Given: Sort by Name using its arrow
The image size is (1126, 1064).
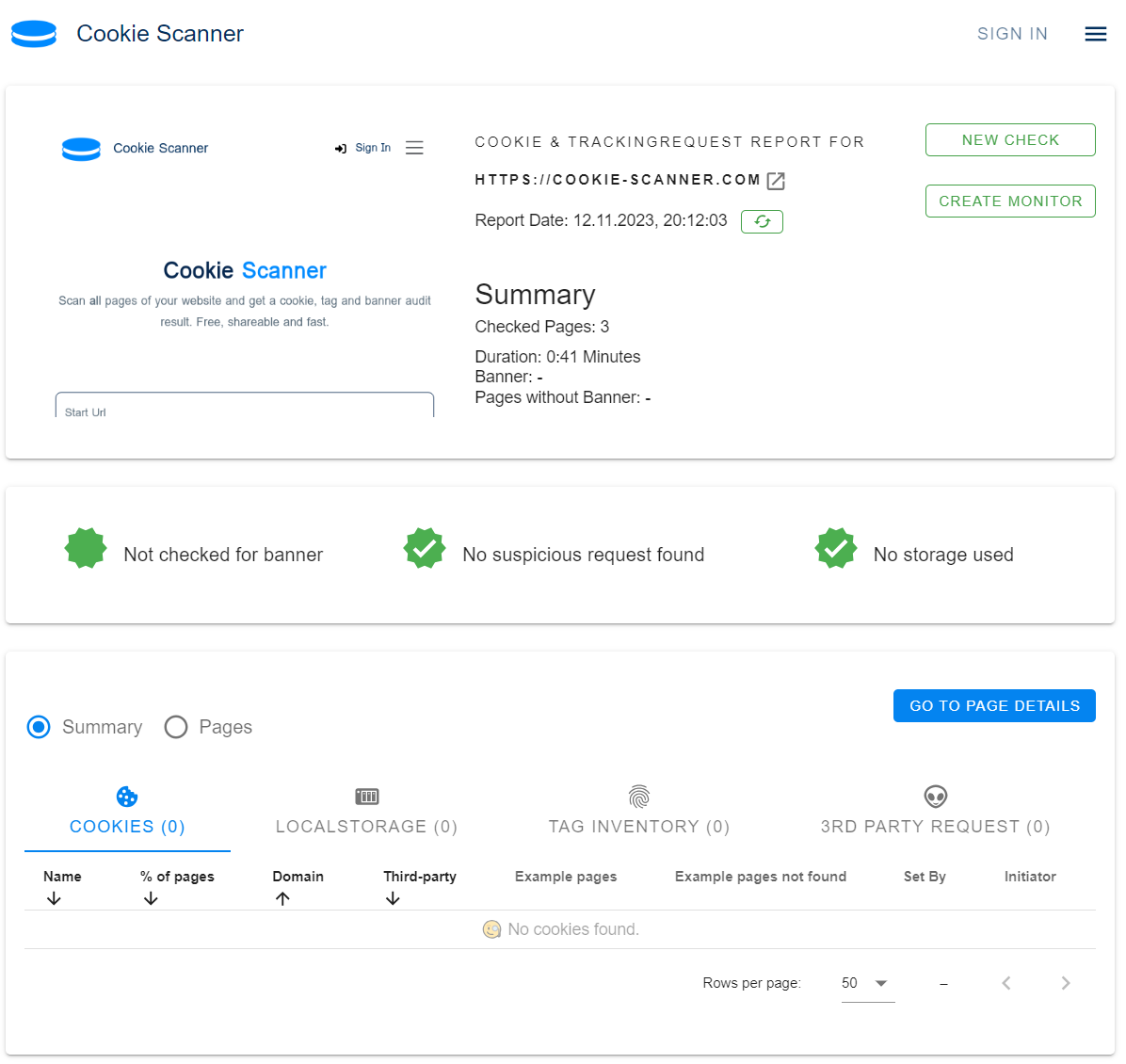Looking at the screenshot, I should 54,899.
